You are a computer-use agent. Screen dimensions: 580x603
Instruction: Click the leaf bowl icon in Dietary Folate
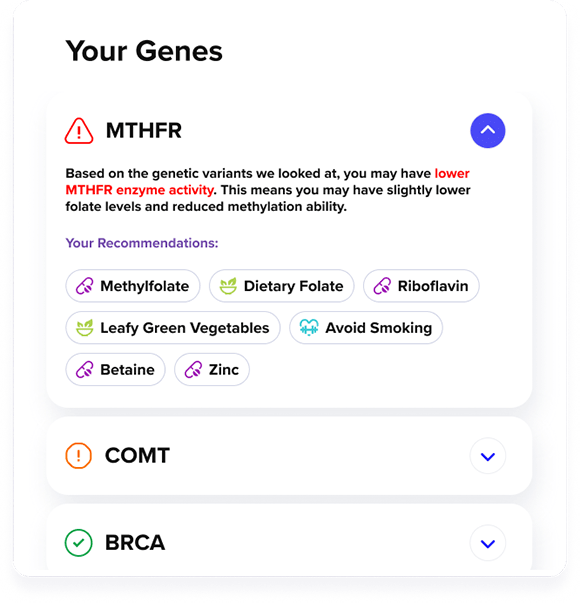pyautogui.click(x=228, y=286)
